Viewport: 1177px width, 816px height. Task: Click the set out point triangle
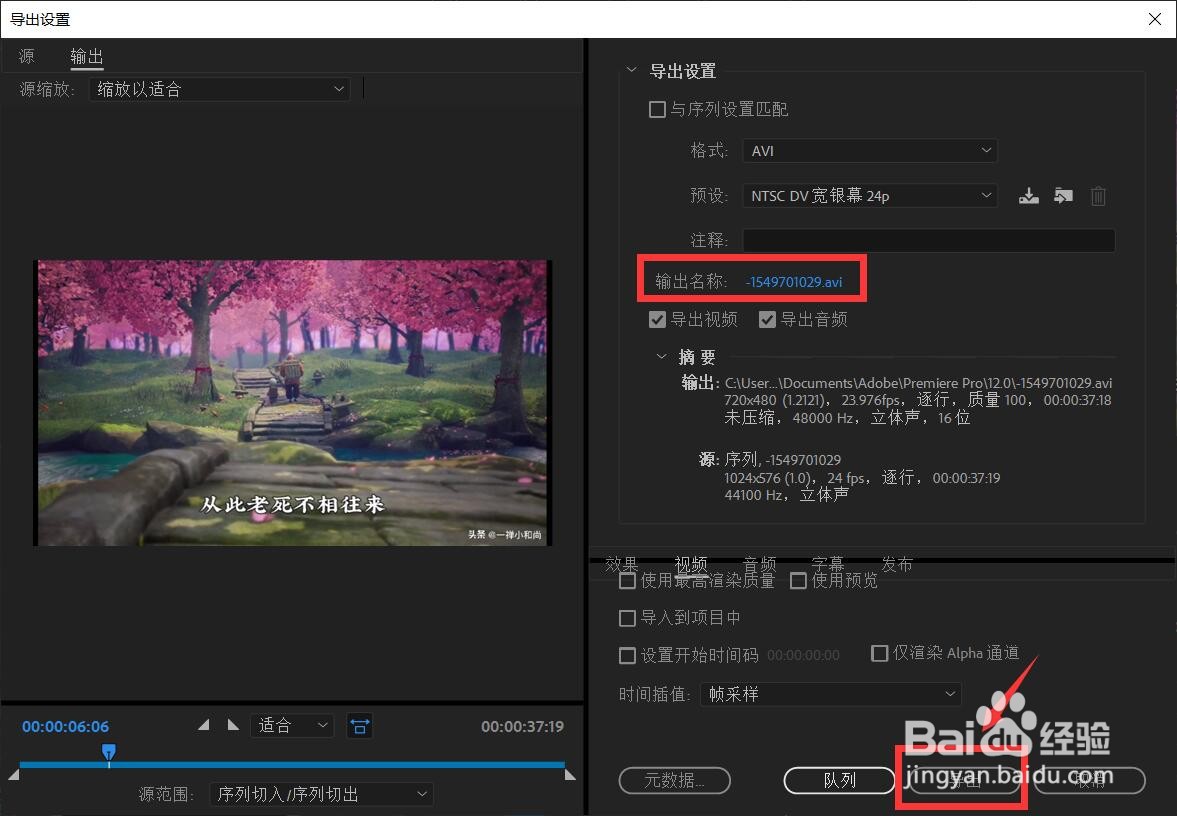(233, 725)
